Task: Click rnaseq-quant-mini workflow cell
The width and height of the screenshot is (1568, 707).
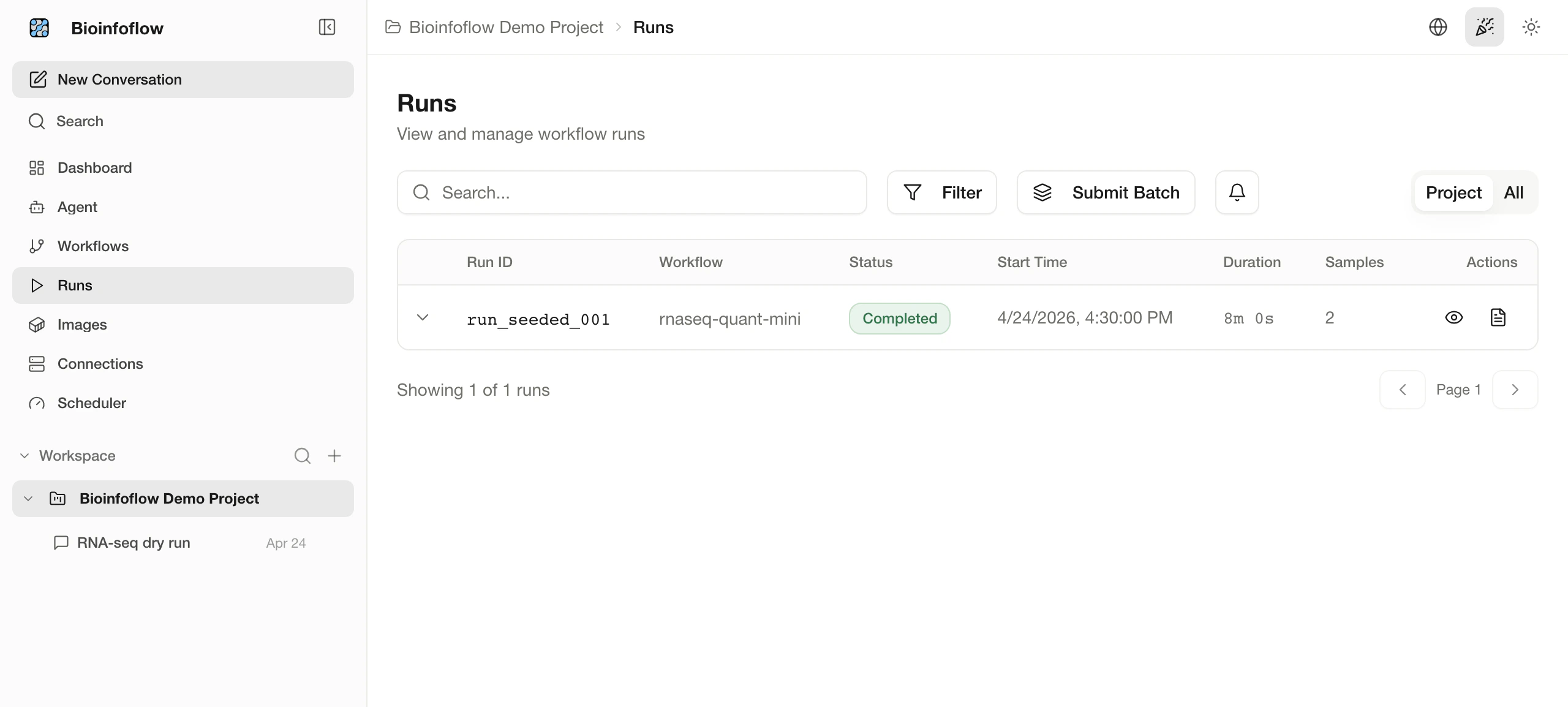Action: pyautogui.click(x=729, y=319)
